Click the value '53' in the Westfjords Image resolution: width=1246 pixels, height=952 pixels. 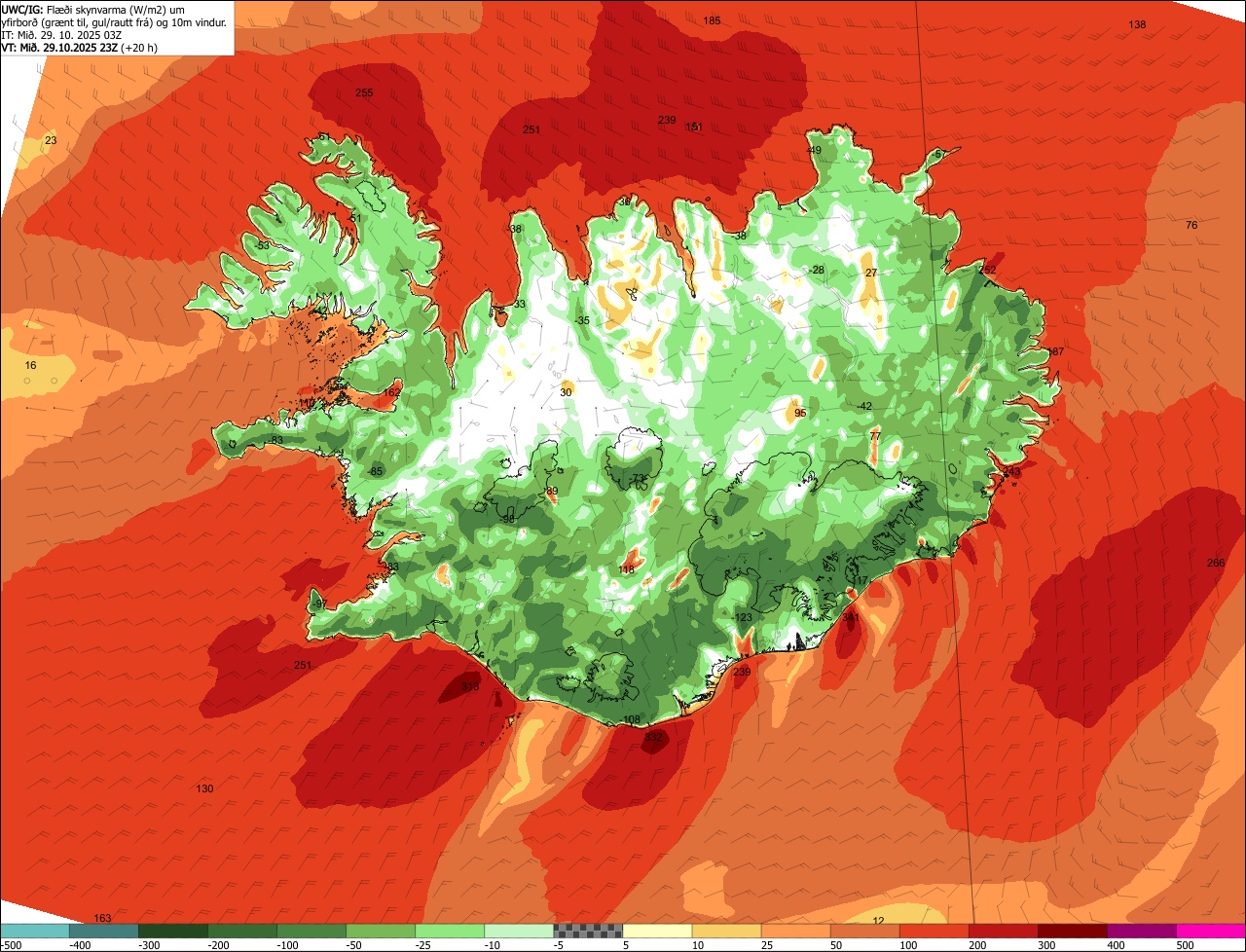[263, 245]
